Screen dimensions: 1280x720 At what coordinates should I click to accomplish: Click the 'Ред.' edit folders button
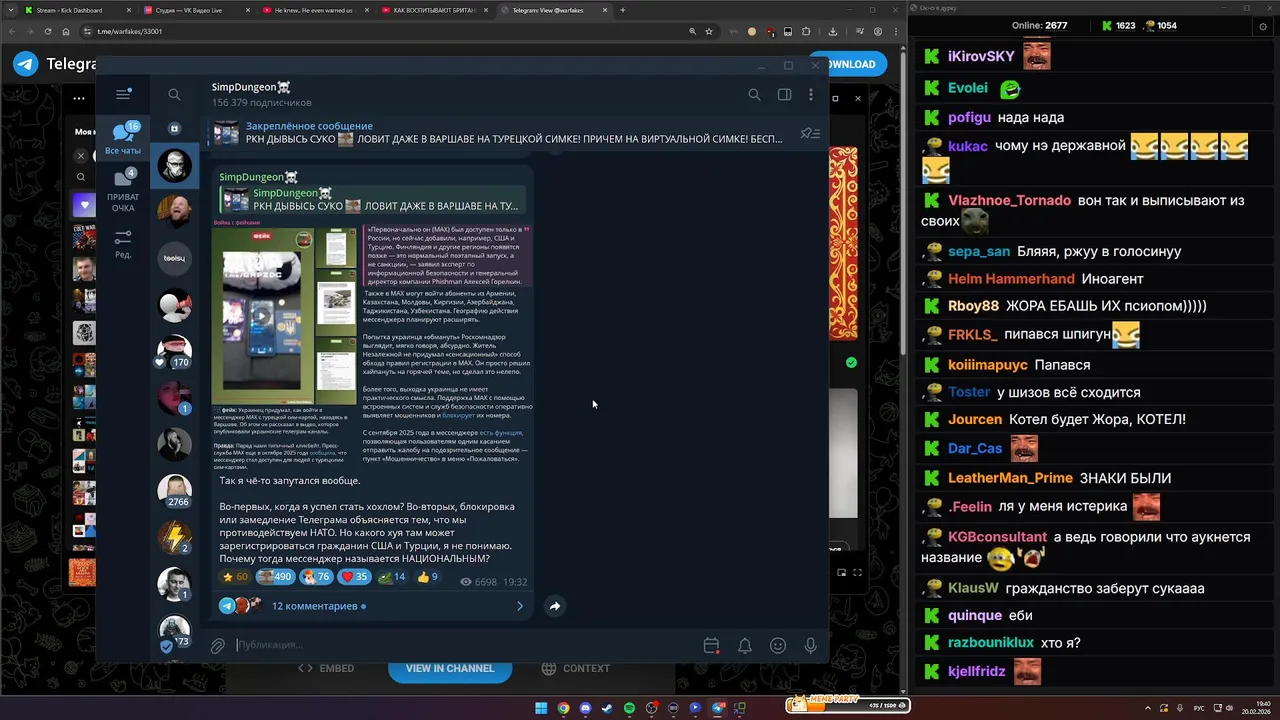tap(123, 244)
